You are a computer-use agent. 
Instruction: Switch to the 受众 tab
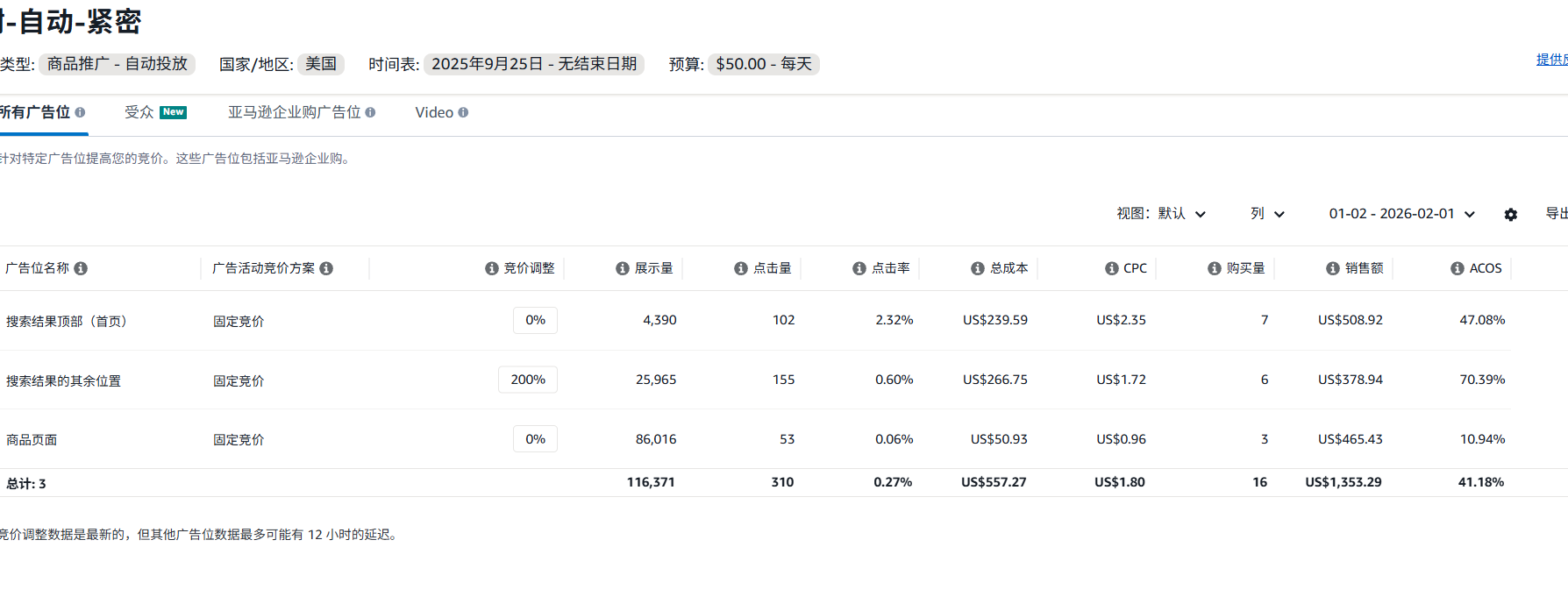point(139,112)
